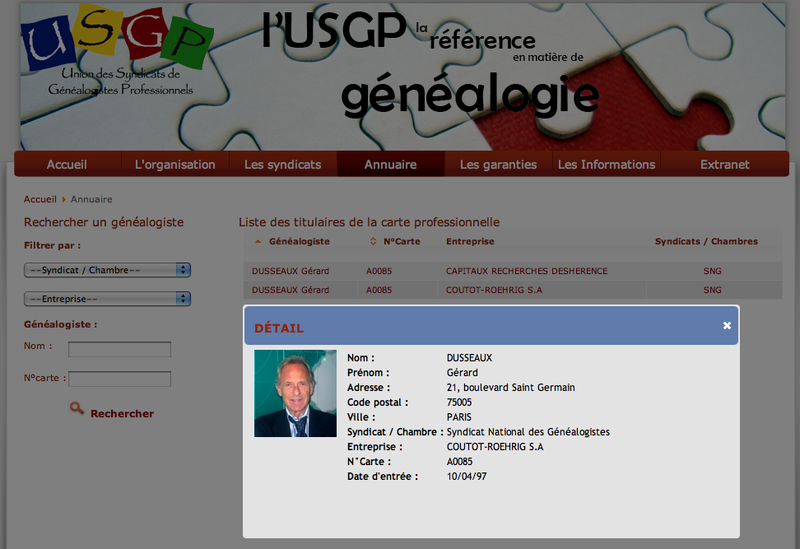Viewport: 800px width, 549px height.
Task: Open the Extranet menu item
Action: click(x=725, y=164)
